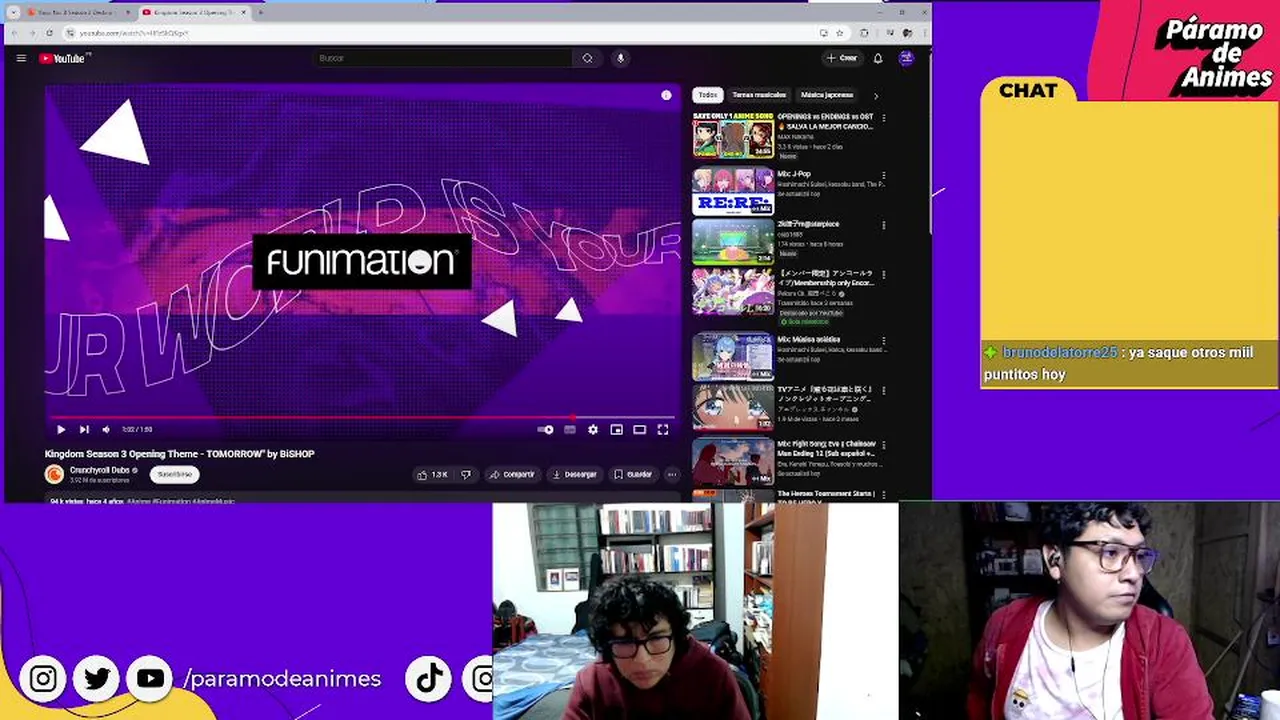This screenshot has width=1280, height=720.
Task: Mute the video volume
Action: (x=106, y=429)
